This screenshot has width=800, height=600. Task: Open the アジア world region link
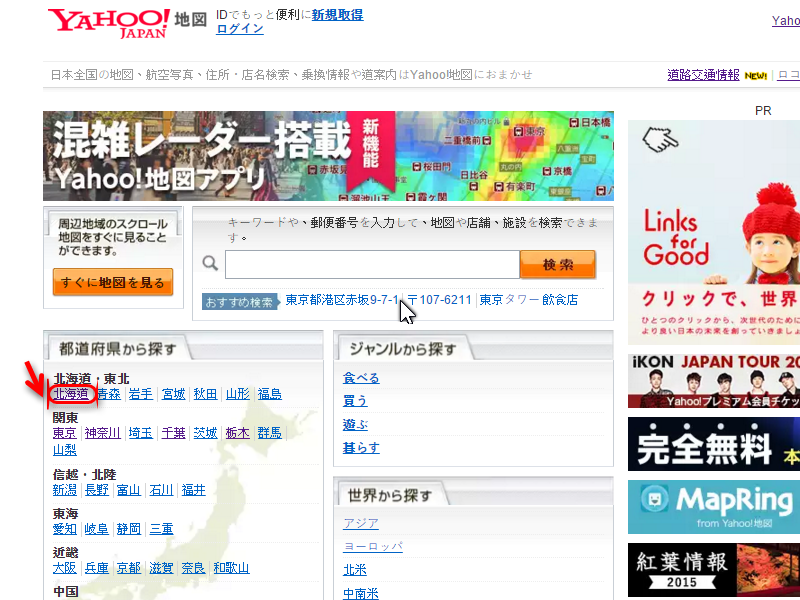[x=361, y=523]
